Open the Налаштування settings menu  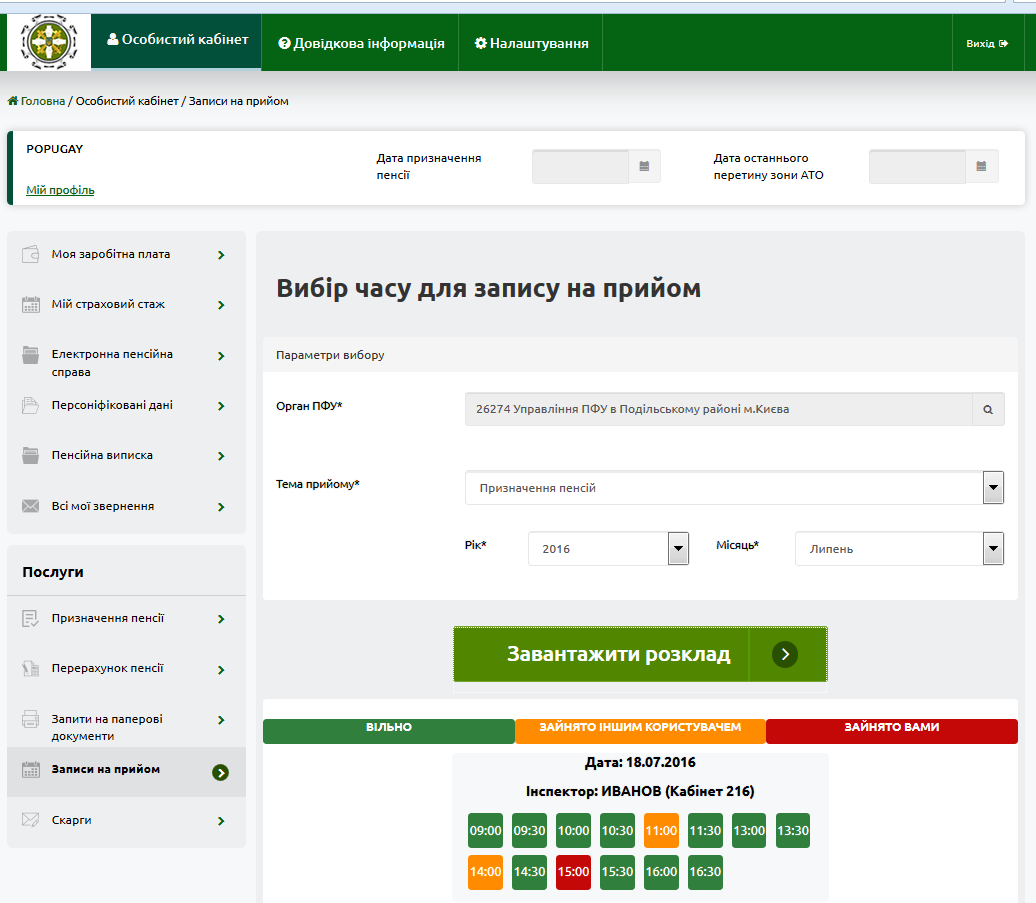click(x=531, y=43)
